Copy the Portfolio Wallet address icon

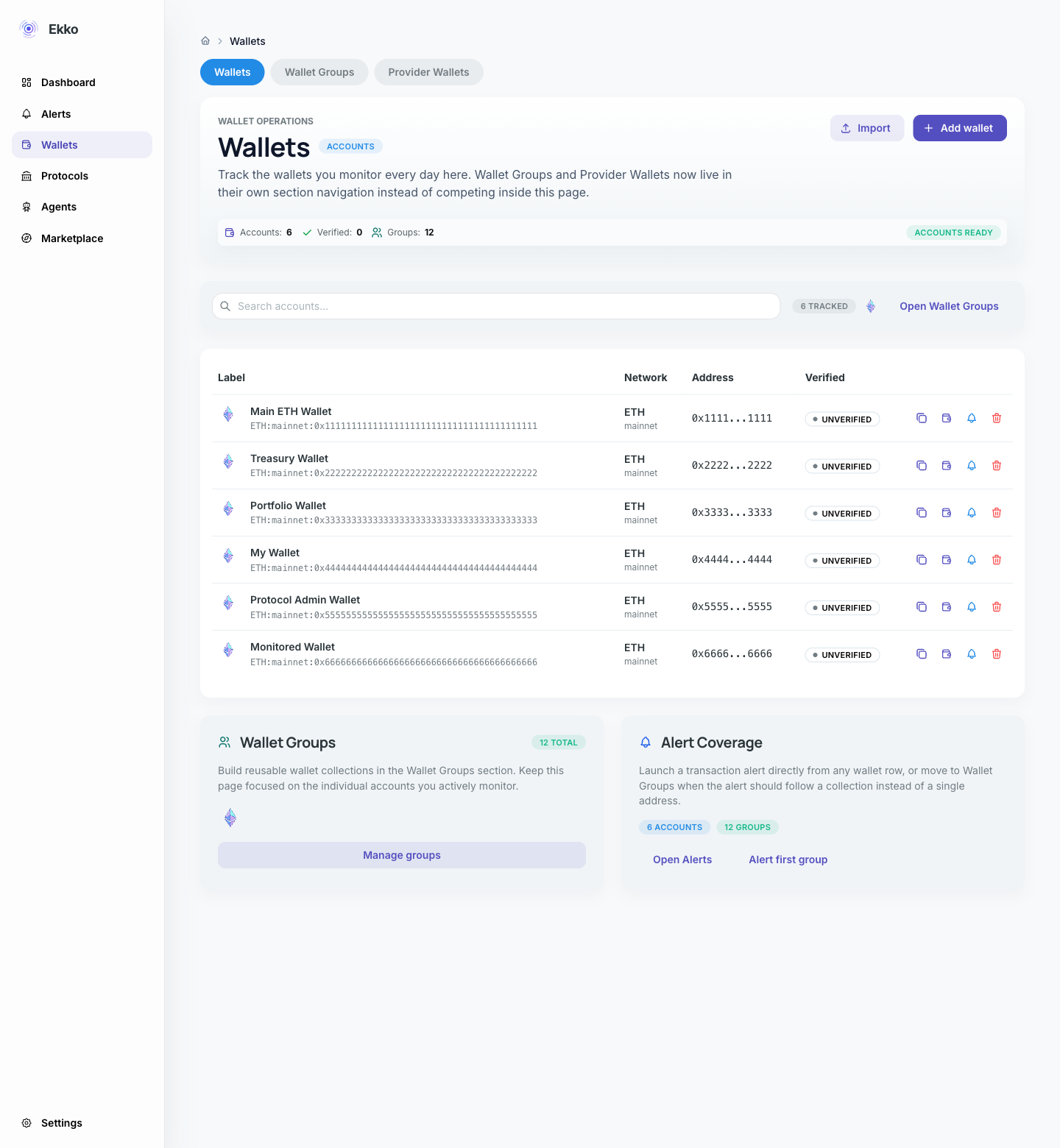pyautogui.click(x=922, y=512)
